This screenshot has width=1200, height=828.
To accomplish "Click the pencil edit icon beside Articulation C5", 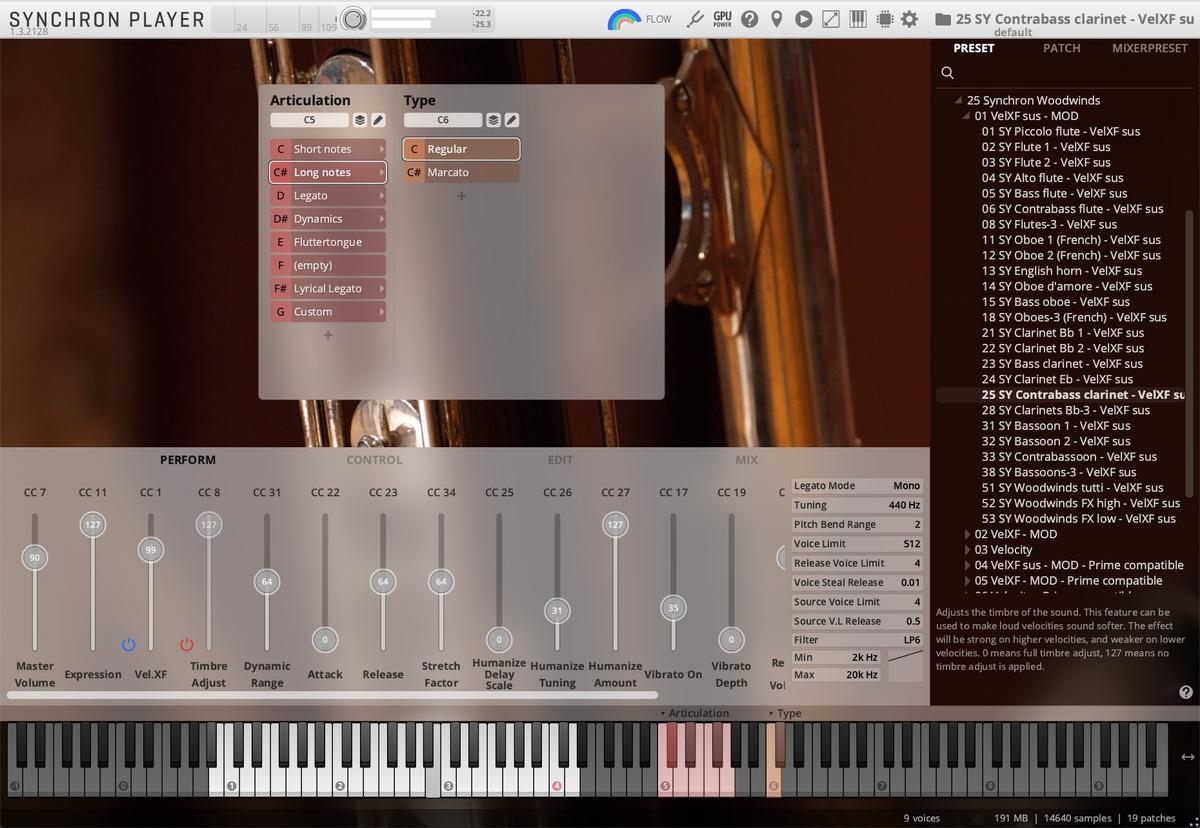I will [378, 120].
